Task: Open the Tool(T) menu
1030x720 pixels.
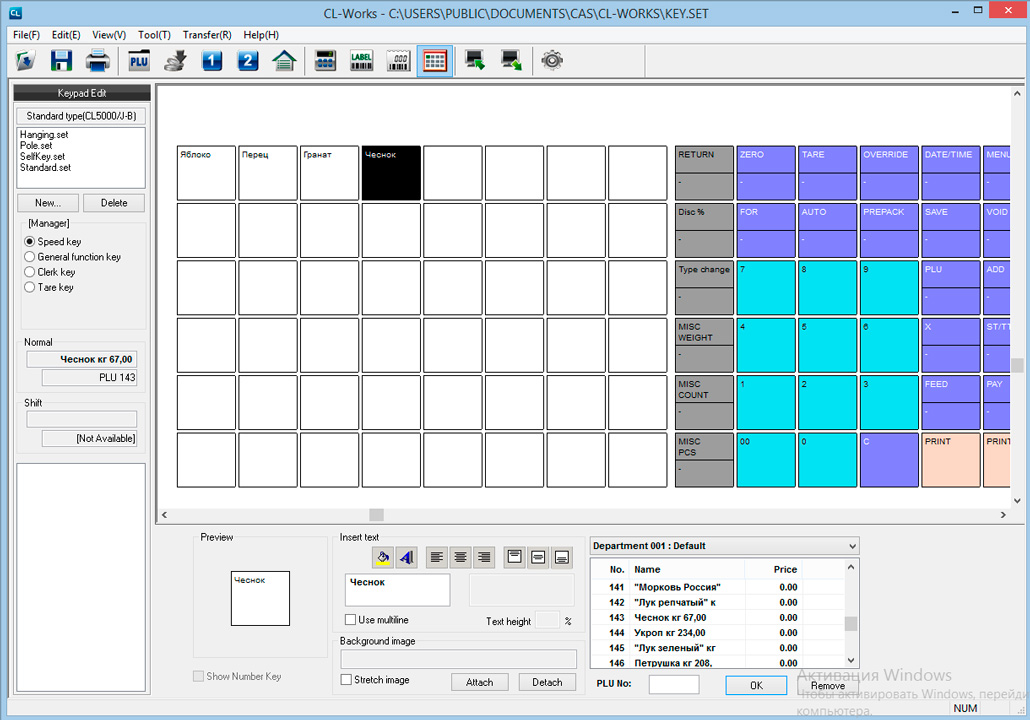Action: 154,34
